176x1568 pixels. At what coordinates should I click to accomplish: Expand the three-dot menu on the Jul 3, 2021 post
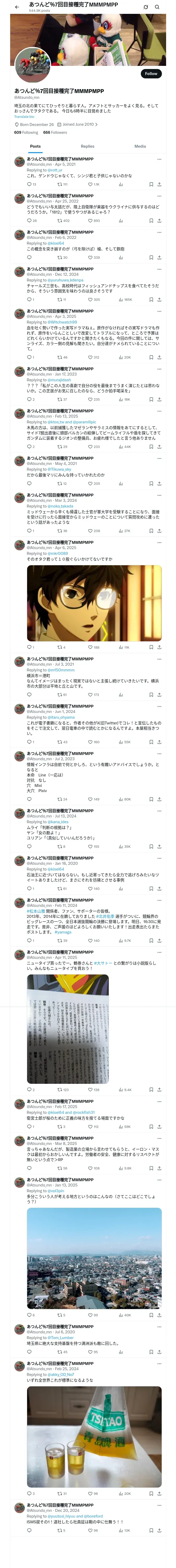pos(159,659)
